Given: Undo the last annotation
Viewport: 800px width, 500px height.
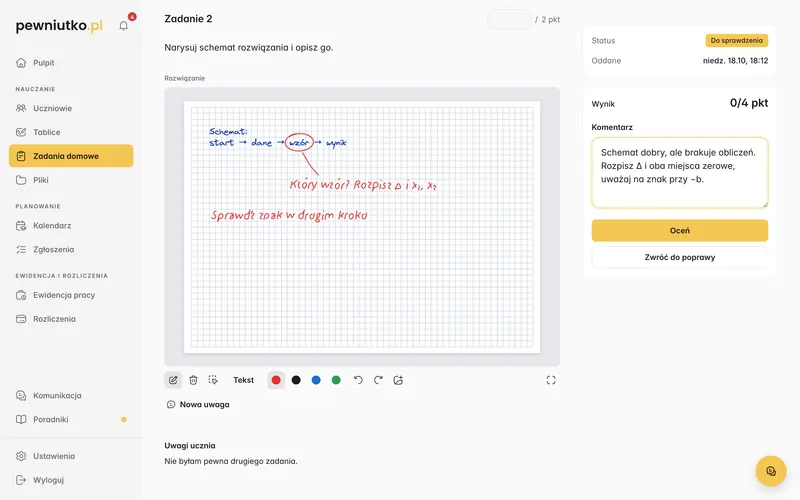Looking at the screenshot, I should pos(358,380).
